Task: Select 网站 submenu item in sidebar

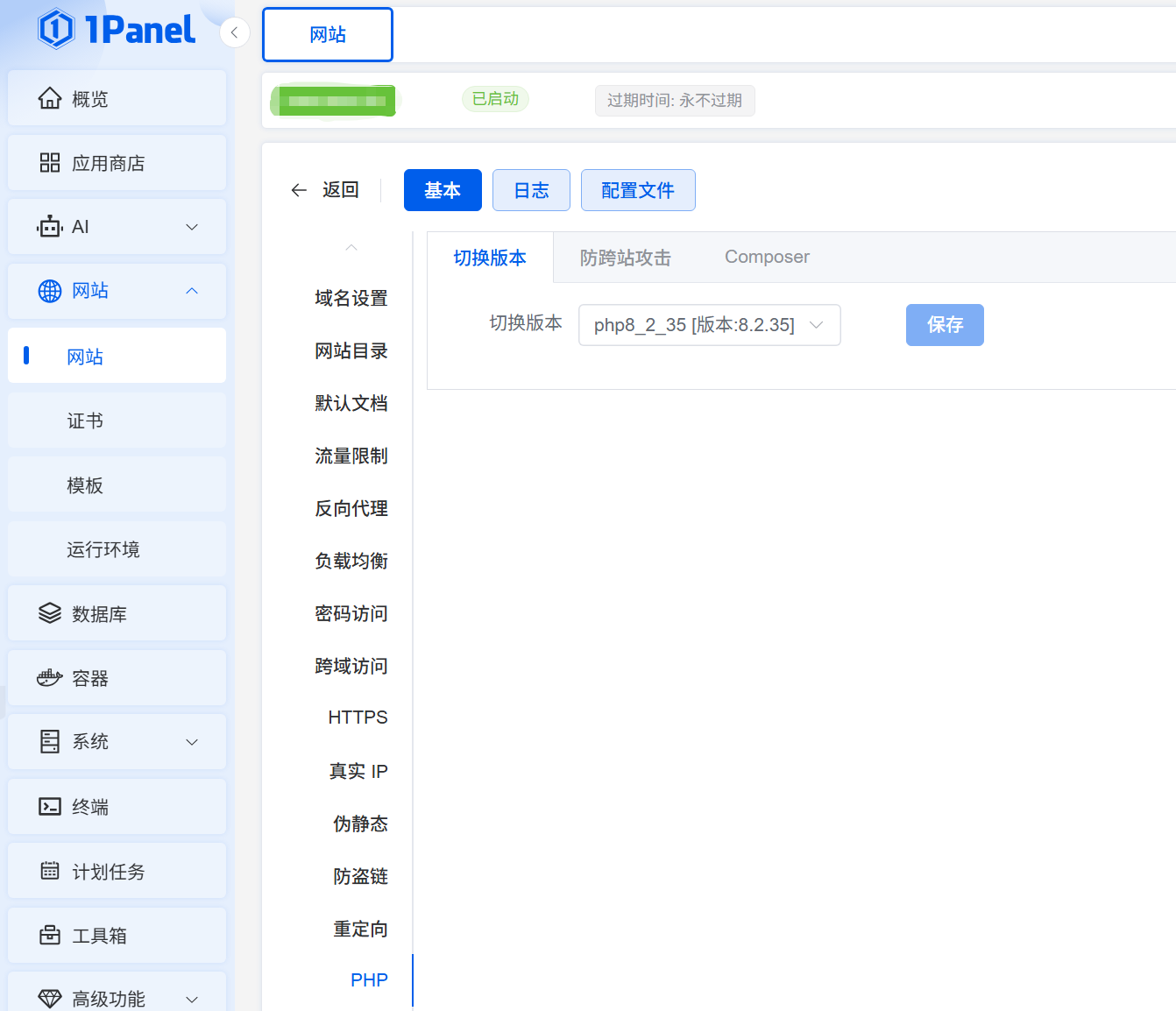Action: (117, 356)
